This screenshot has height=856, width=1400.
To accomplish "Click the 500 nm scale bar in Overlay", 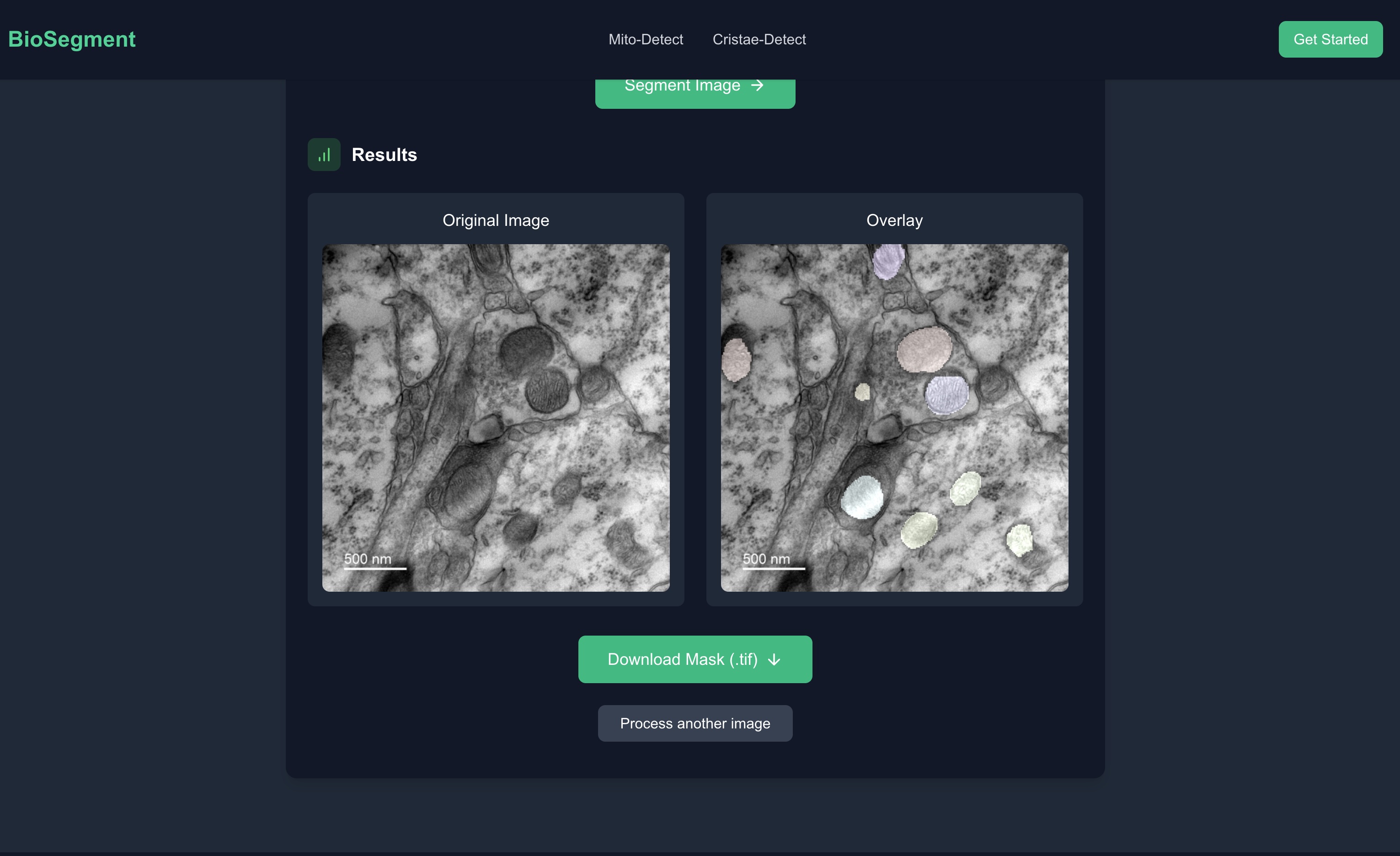I will (773, 568).
